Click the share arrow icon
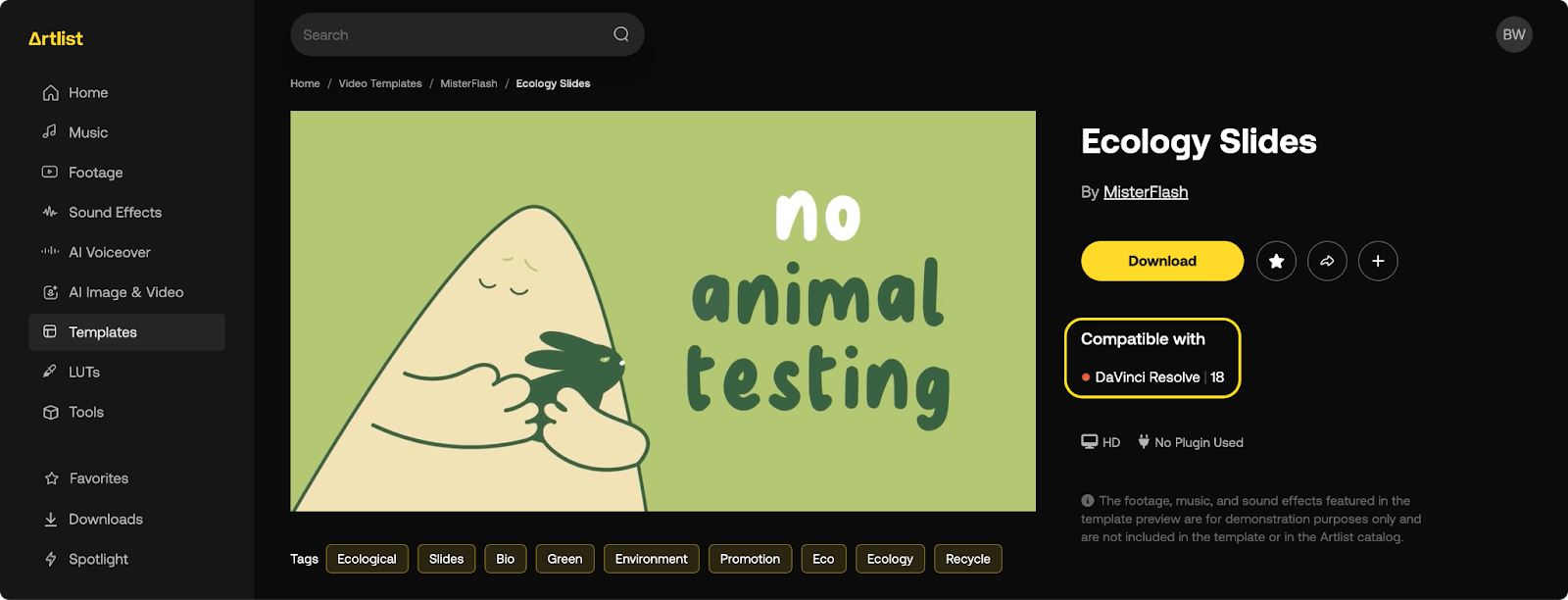The image size is (1568, 600). click(x=1327, y=261)
